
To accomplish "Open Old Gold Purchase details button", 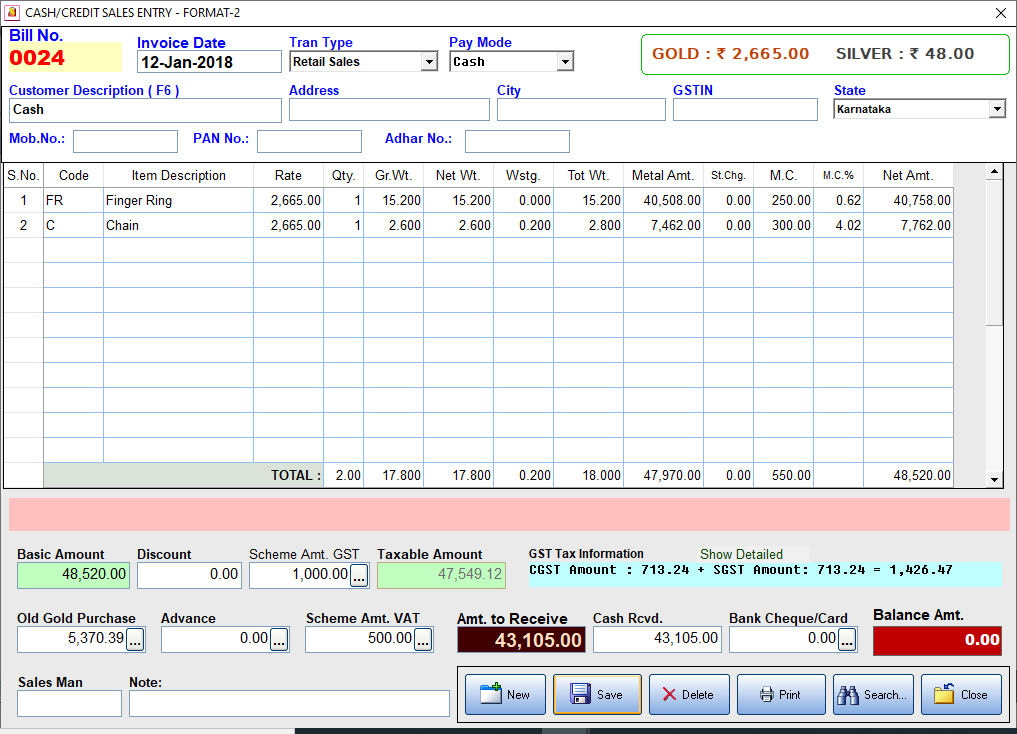I will pos(135,640).
